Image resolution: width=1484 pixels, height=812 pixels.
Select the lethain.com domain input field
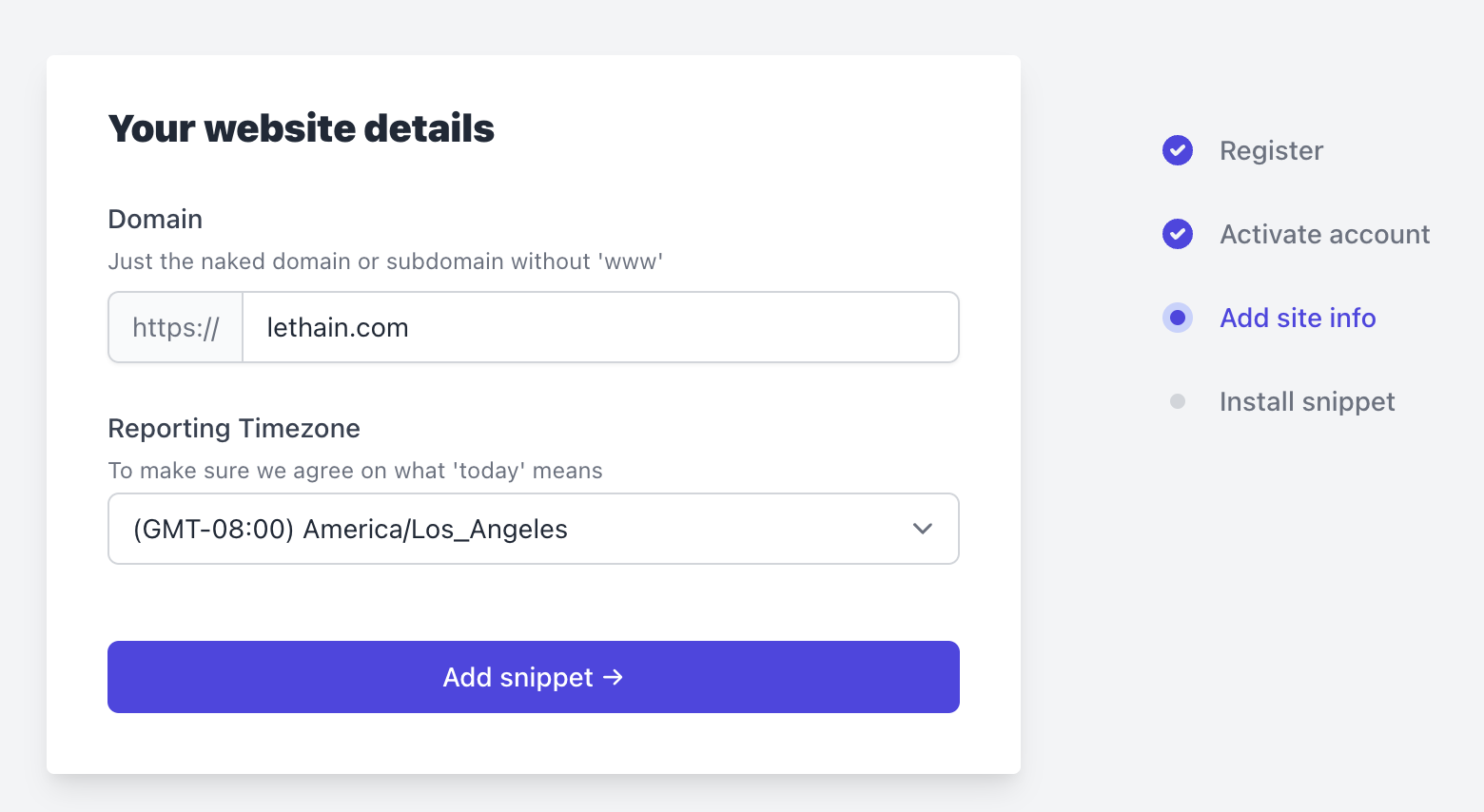[x=599, y=327]
